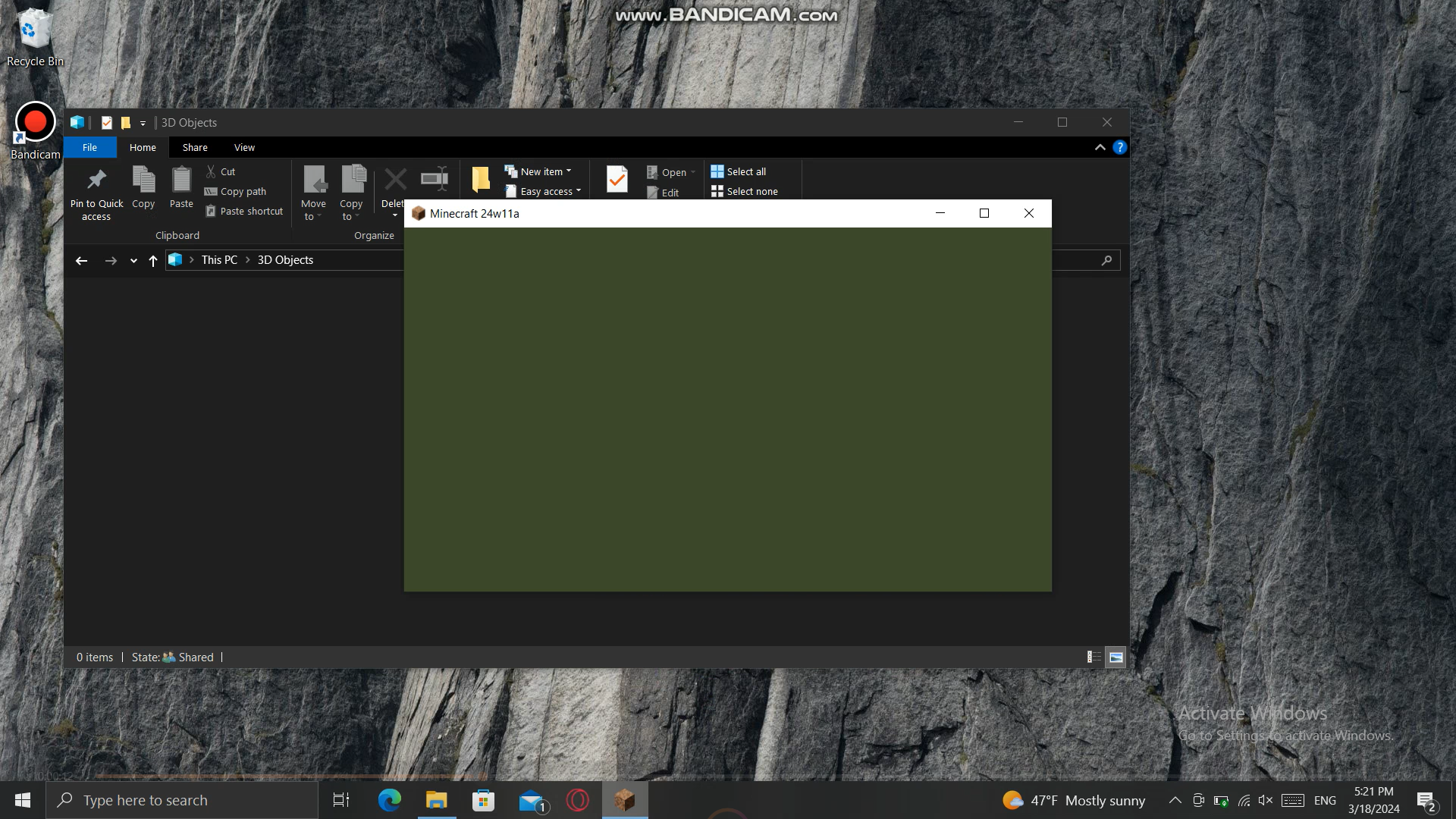Click the Paste shortcut option
1456x819 pixels.
tap(243, 211)
